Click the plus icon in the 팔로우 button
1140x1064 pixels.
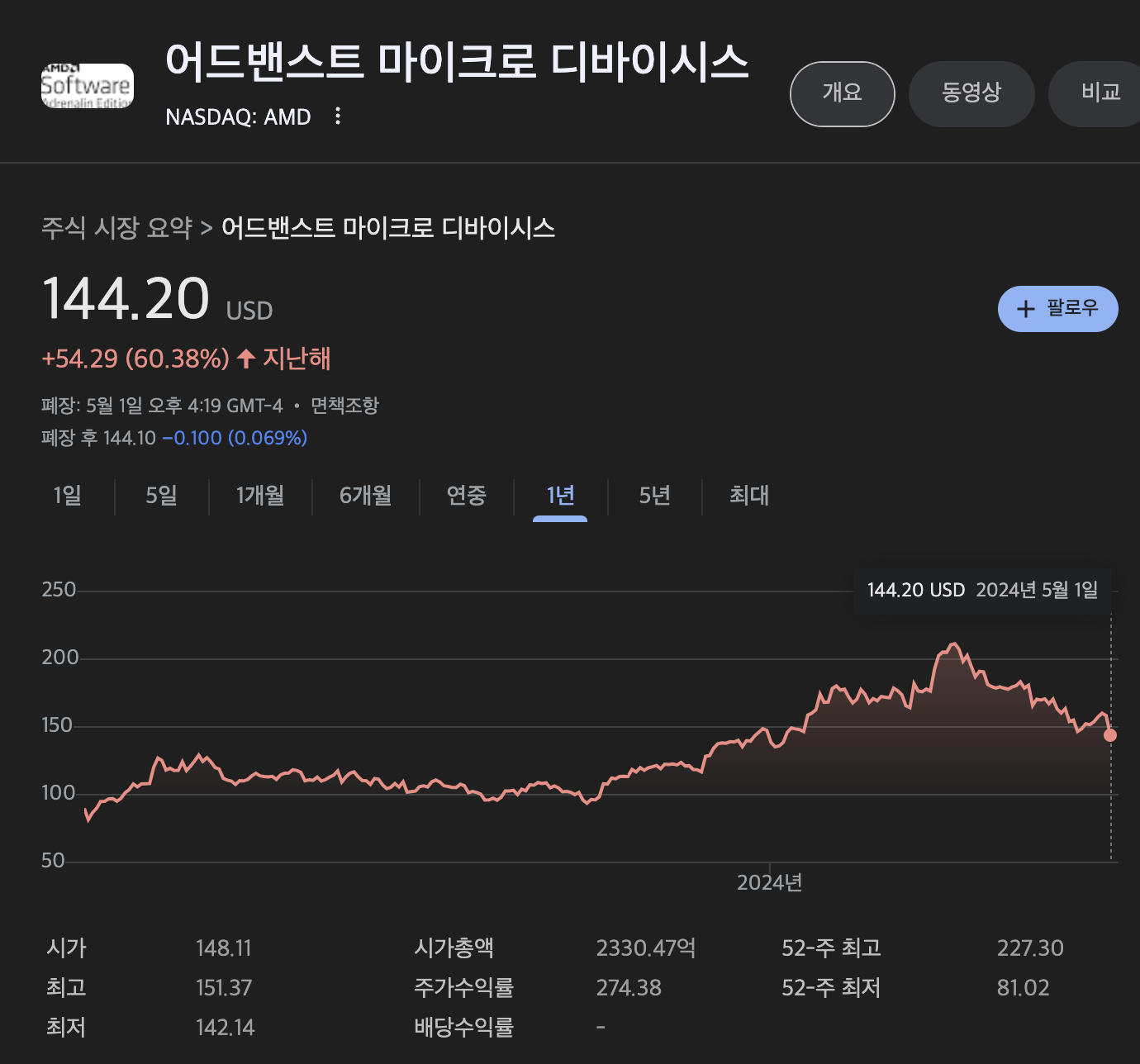pyautogui.click(x=1026, y=309)
